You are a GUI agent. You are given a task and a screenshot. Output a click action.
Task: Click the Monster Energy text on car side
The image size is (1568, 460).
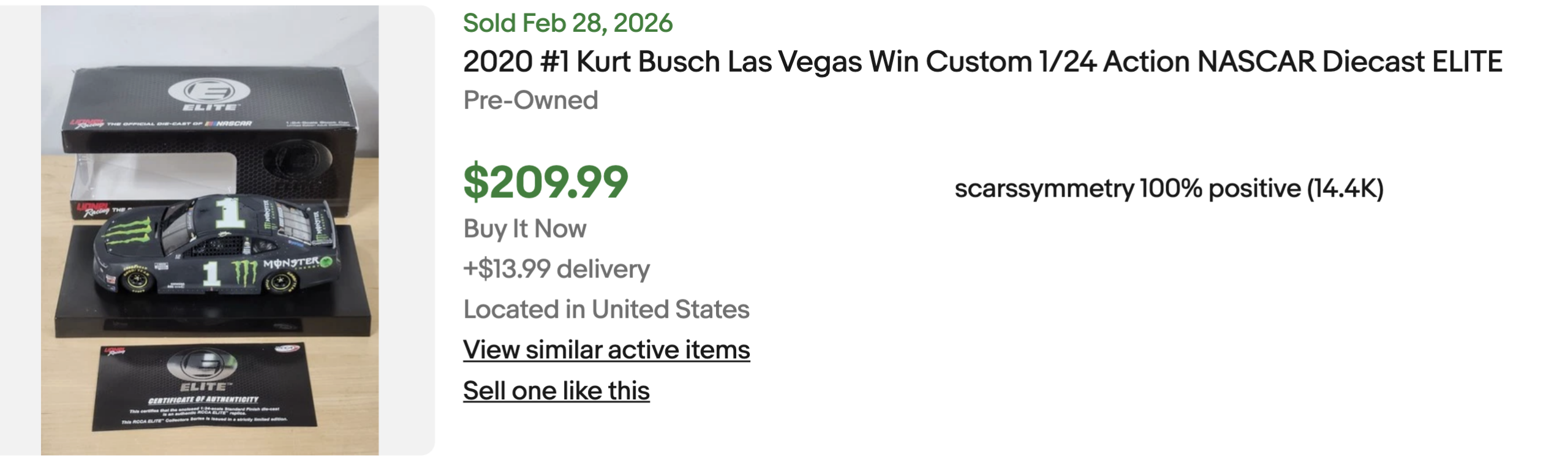tap(293, 263)
